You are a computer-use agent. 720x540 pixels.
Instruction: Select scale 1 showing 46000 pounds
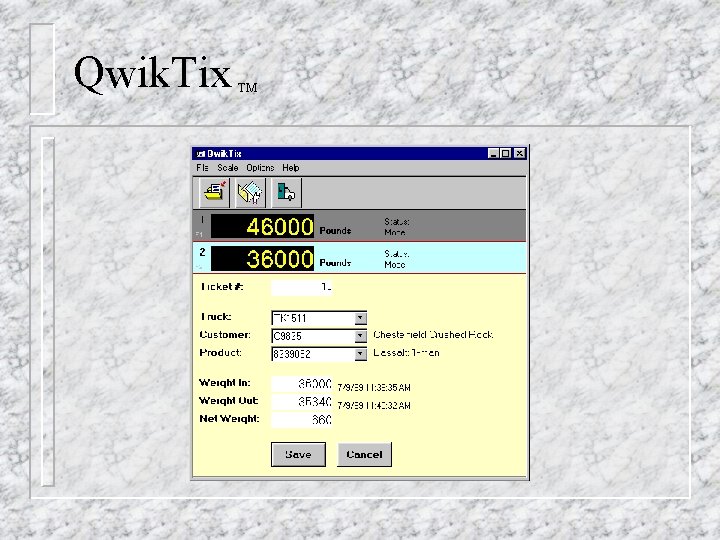[359, 226]
